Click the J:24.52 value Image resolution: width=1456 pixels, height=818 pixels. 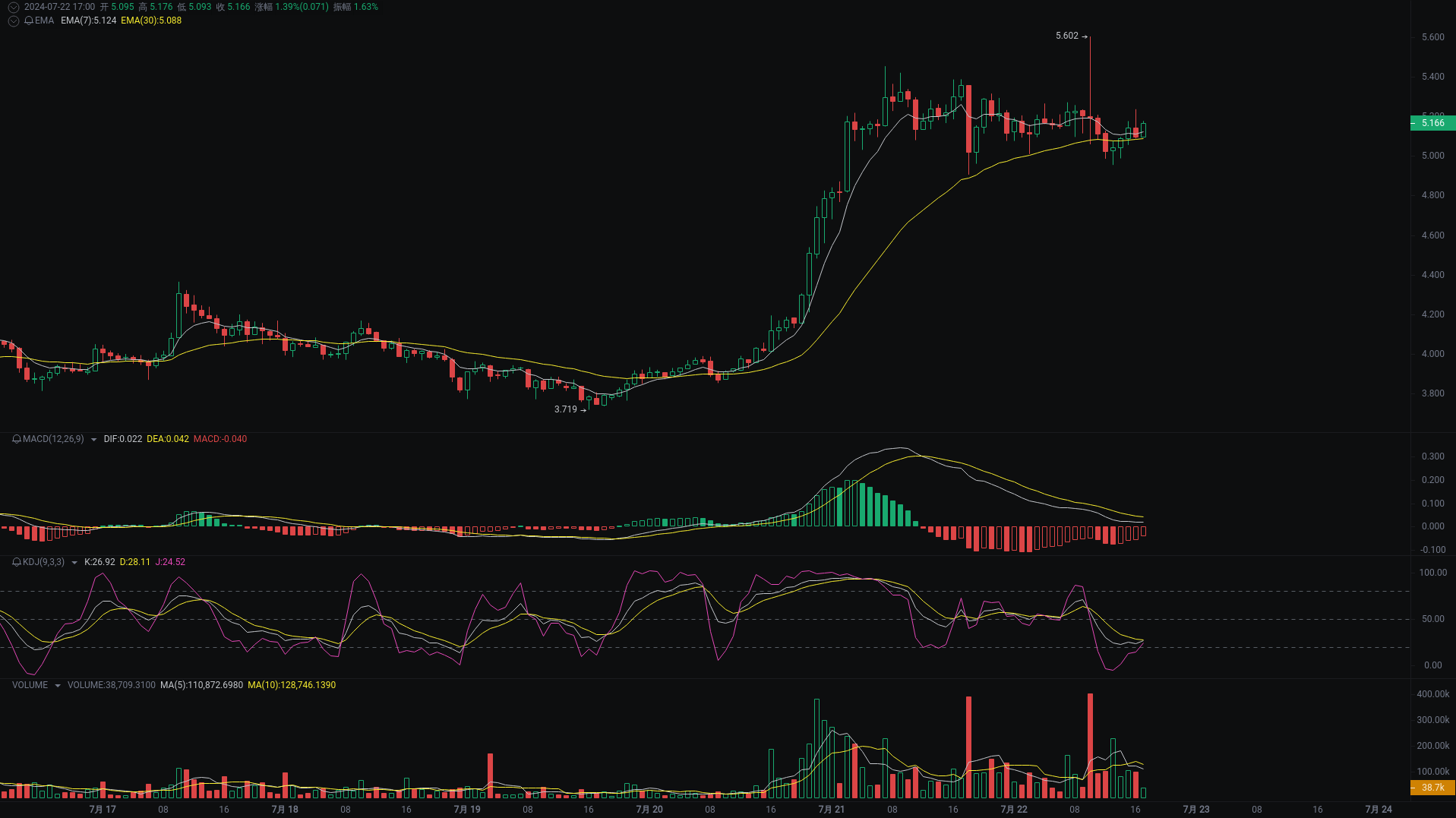(x=170, y=562)
